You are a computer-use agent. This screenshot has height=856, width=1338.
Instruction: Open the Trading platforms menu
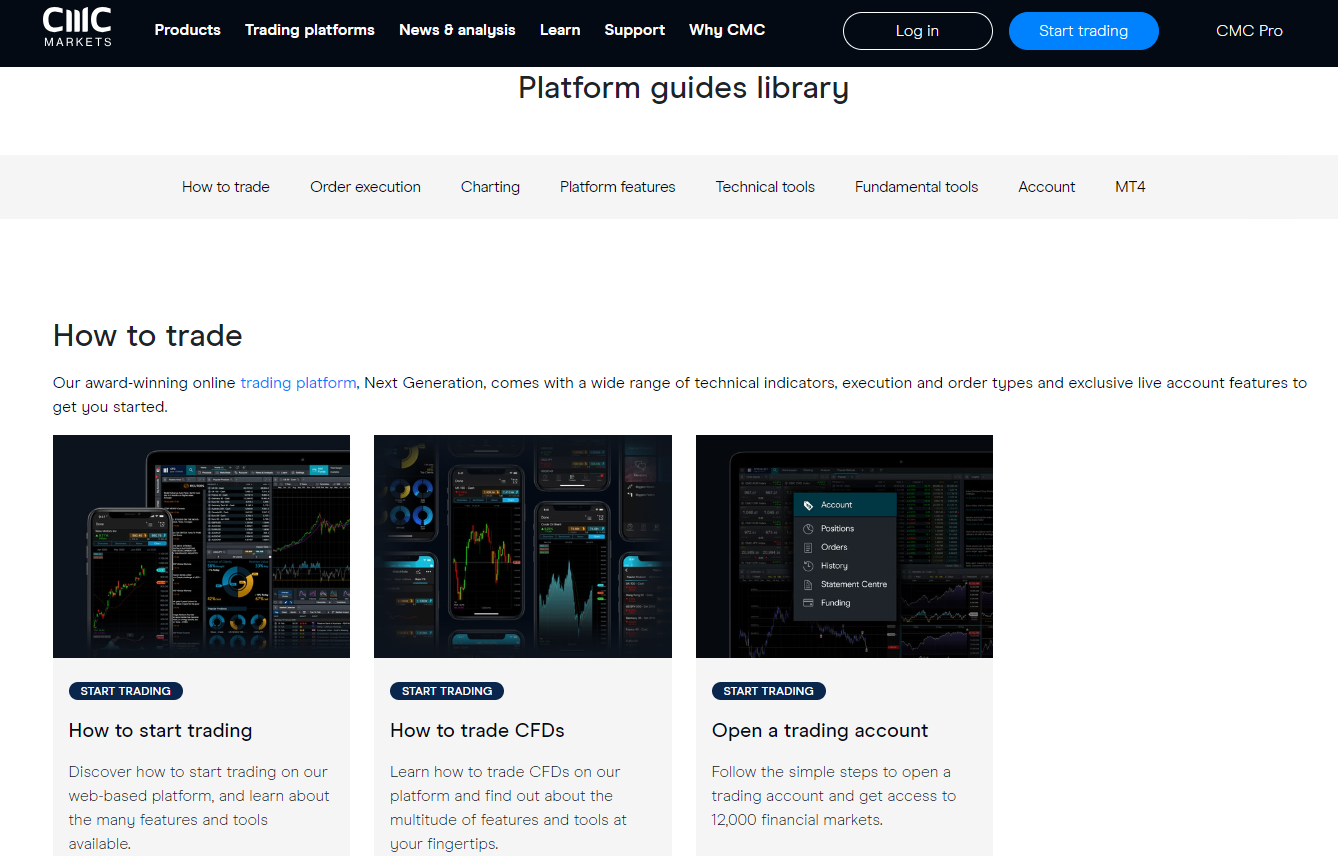(x=309, y=30)
